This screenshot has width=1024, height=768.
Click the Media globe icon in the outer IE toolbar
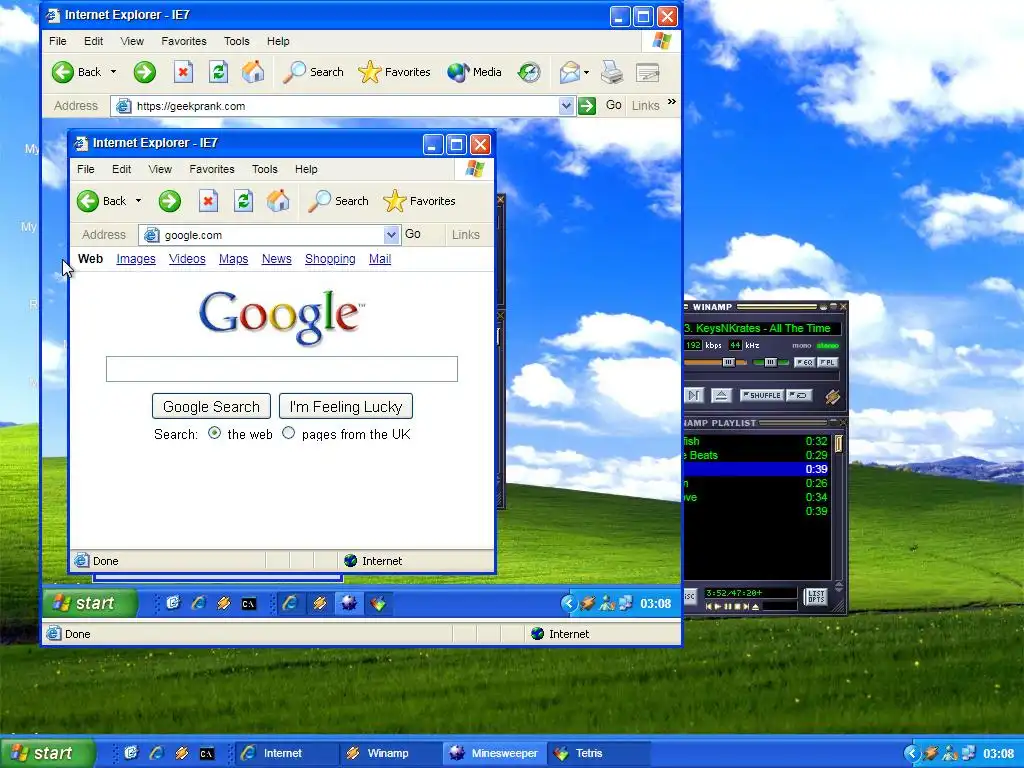[458, 72]
